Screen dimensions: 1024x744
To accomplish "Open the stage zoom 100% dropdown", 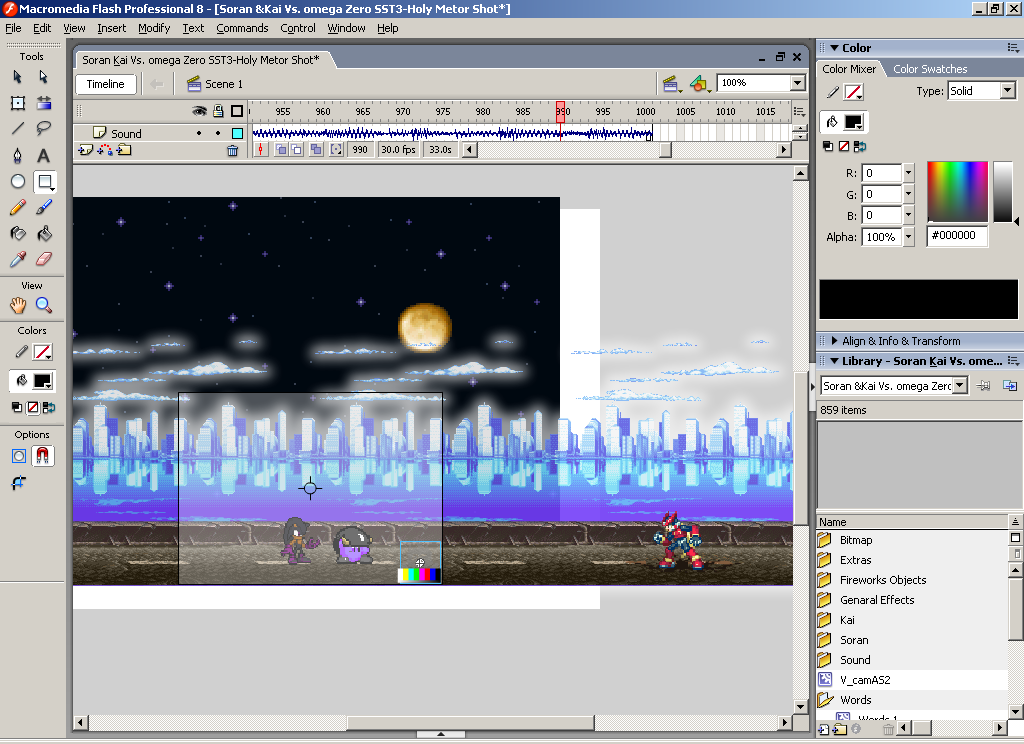I will 797,83.
